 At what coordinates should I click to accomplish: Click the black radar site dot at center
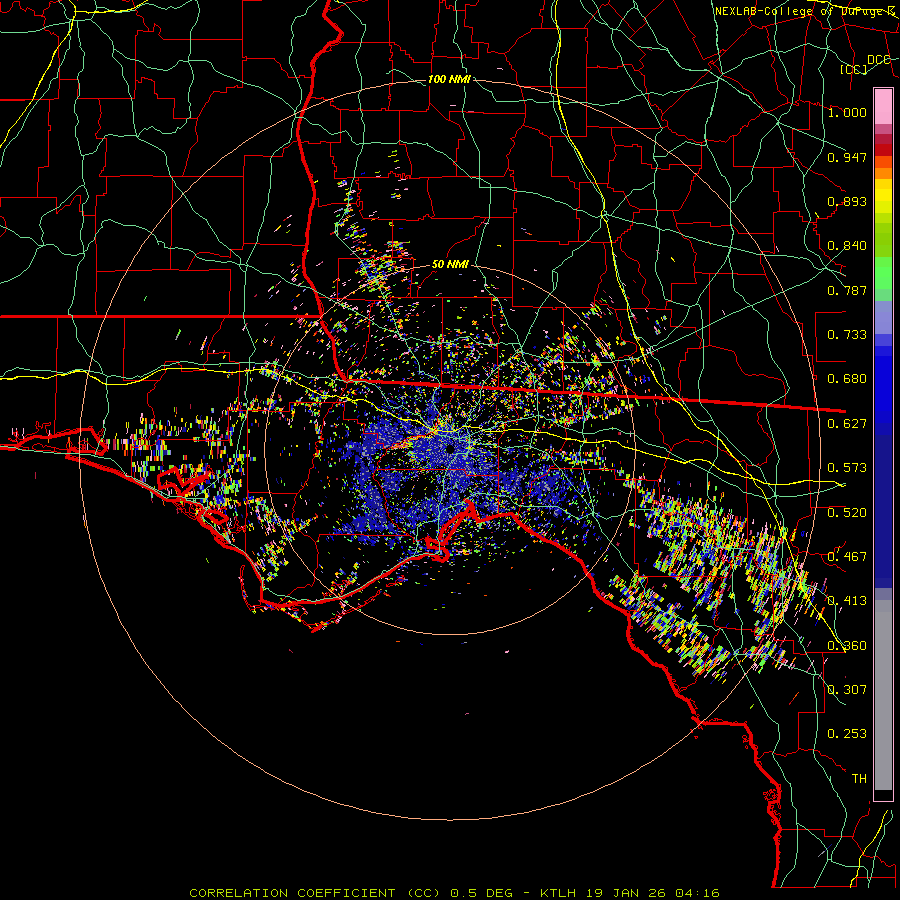(450, 448)
